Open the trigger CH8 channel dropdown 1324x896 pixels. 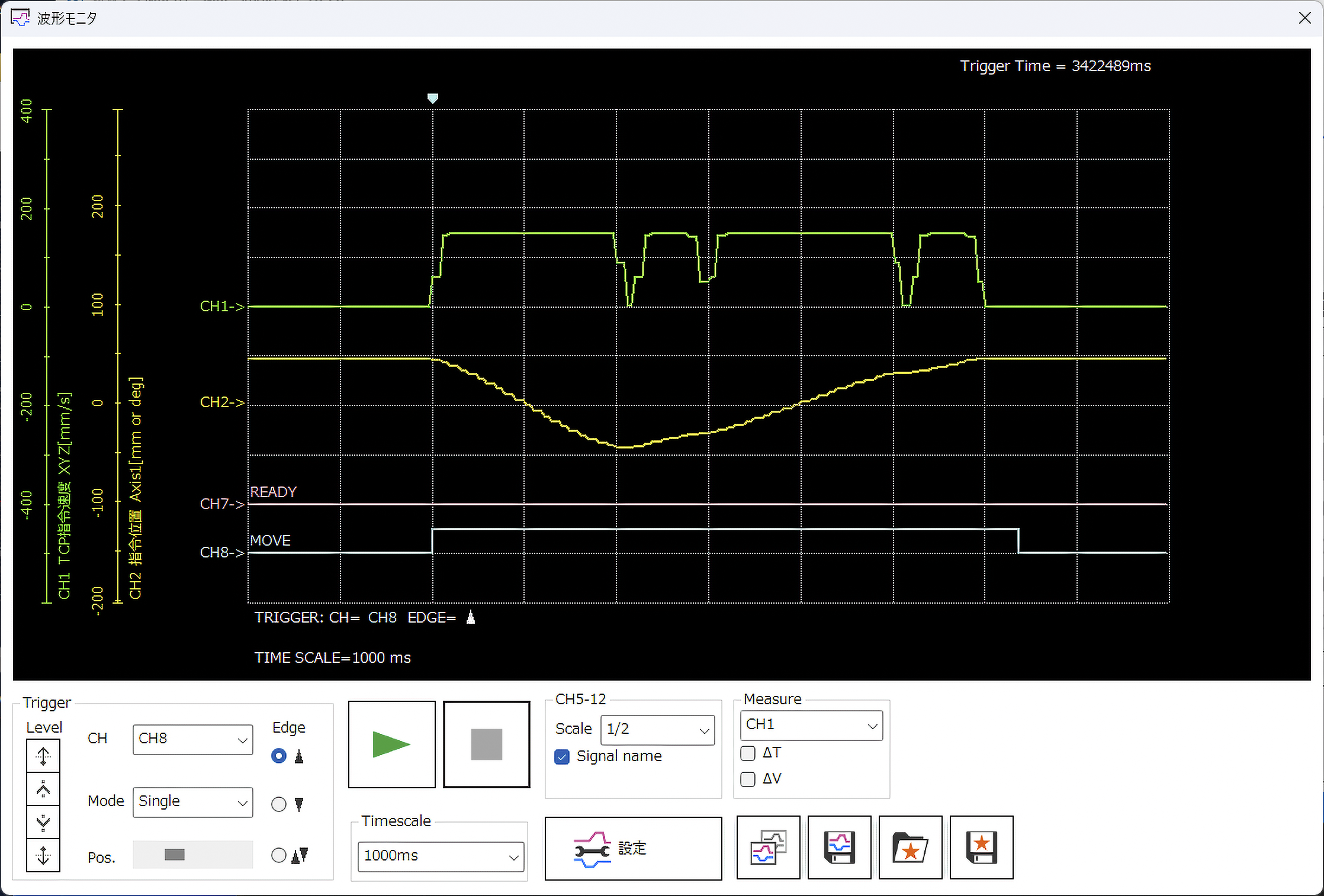point(193,739)
